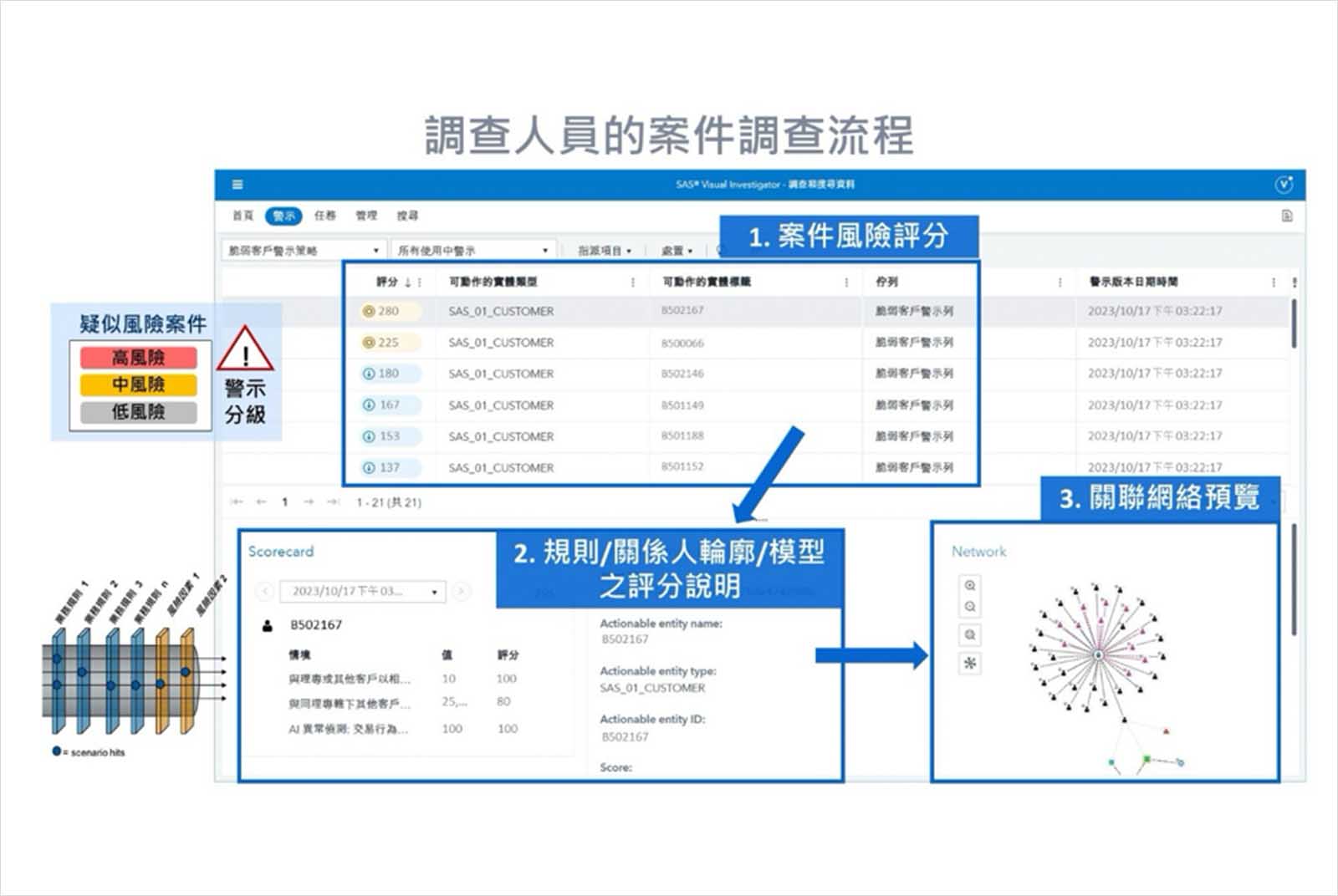The image size is (1338, 896).
Task: Click the 可動作的實體類型 column header
Action: pos(493,283)
